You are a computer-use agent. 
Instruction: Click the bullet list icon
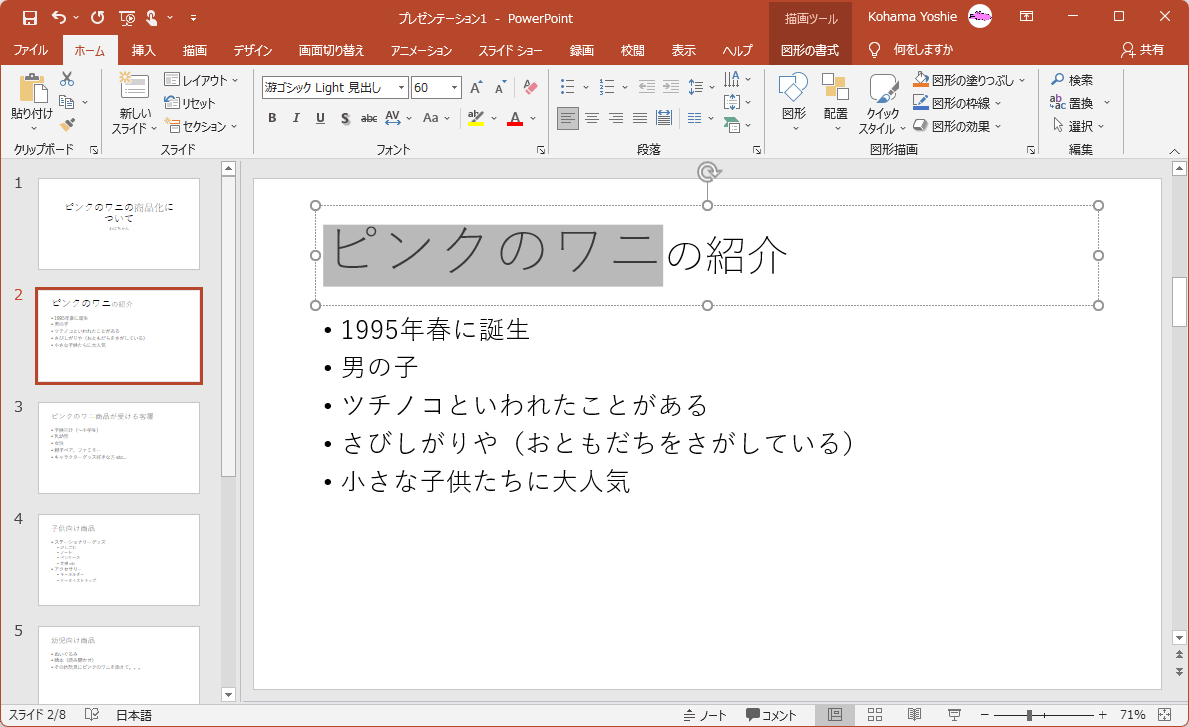coord(567,87)
